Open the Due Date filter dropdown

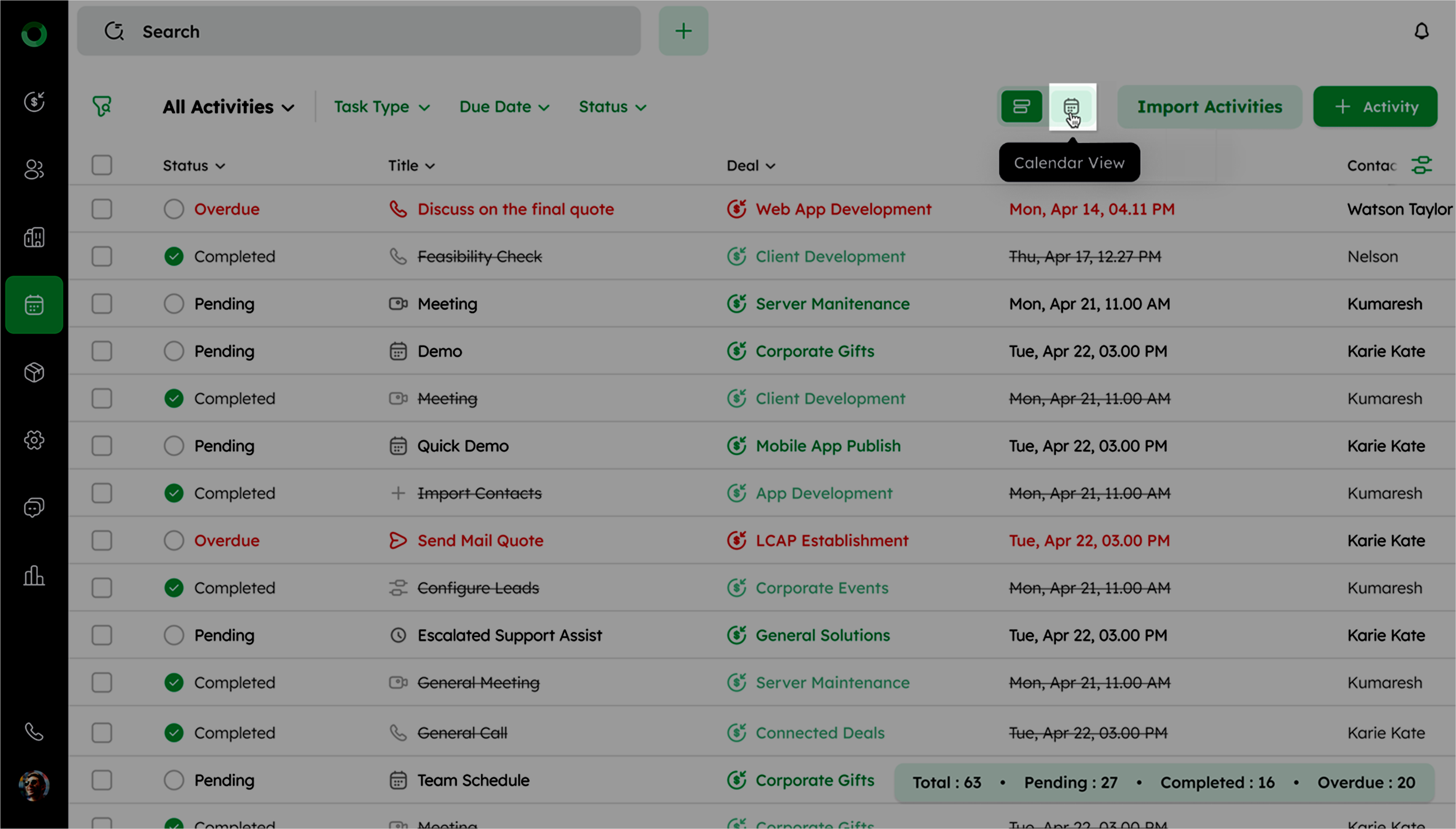tap(504, 107)
